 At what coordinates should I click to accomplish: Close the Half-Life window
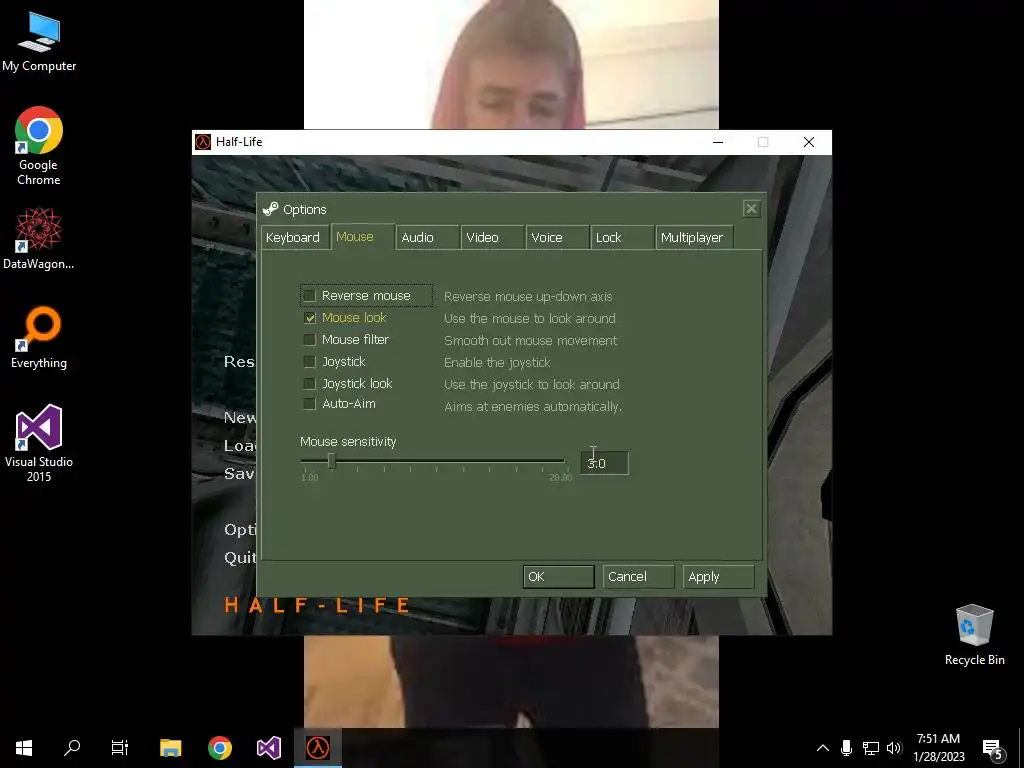click(808, 142)
